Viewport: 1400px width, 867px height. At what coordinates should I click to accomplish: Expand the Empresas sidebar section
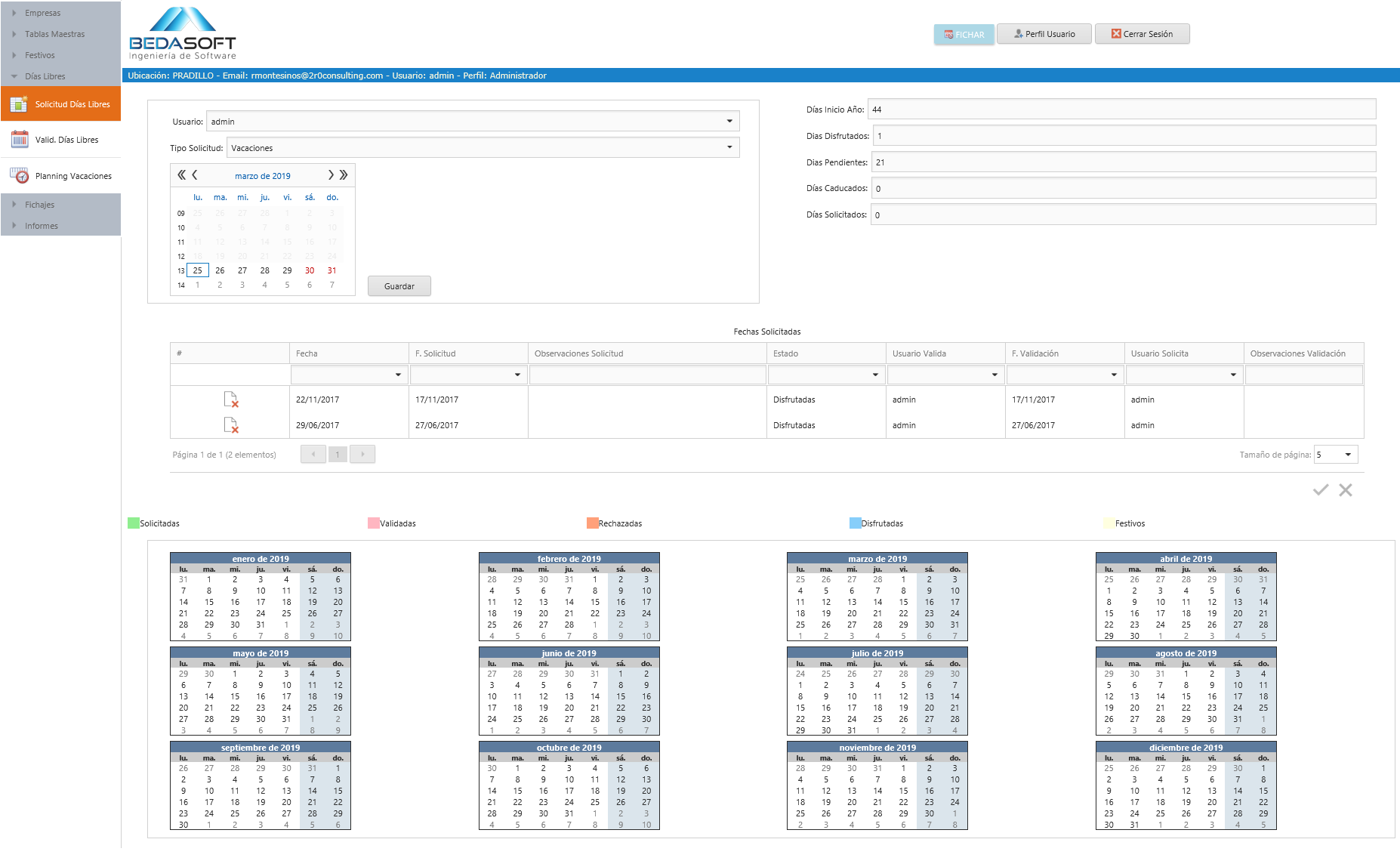tap(42, 13)
